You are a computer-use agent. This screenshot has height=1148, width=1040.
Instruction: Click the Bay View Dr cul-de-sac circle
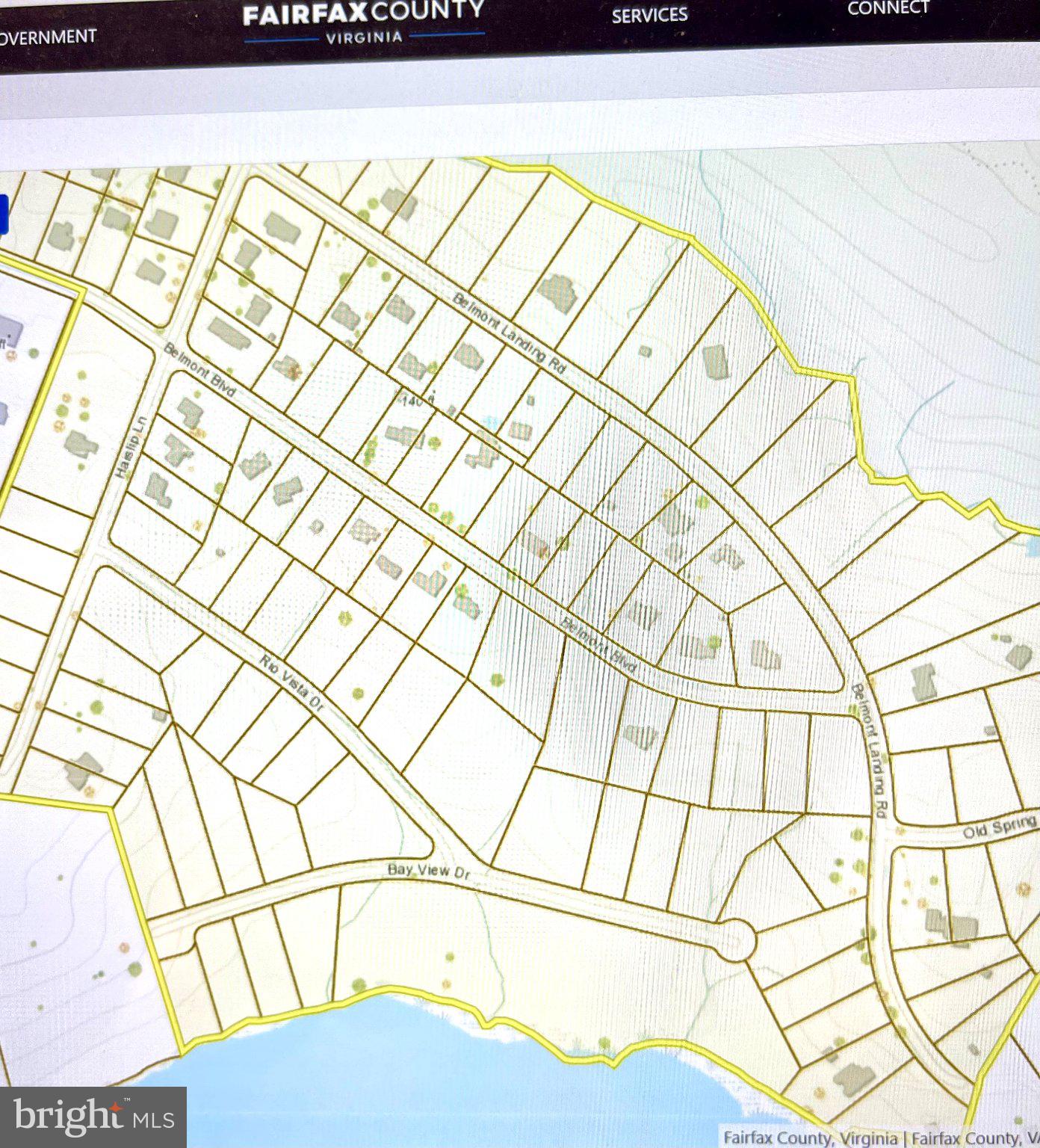tap(733, 940)
